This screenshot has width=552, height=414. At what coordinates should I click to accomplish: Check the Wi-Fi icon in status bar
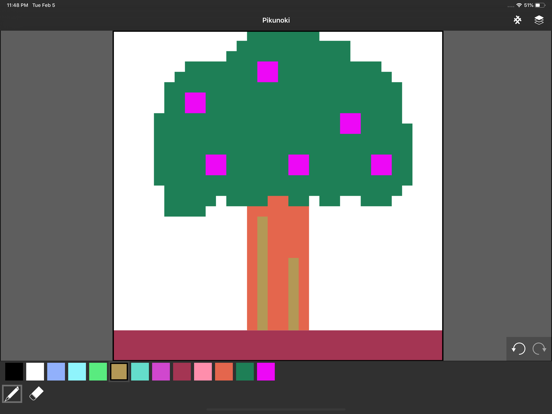click(519, 5)
